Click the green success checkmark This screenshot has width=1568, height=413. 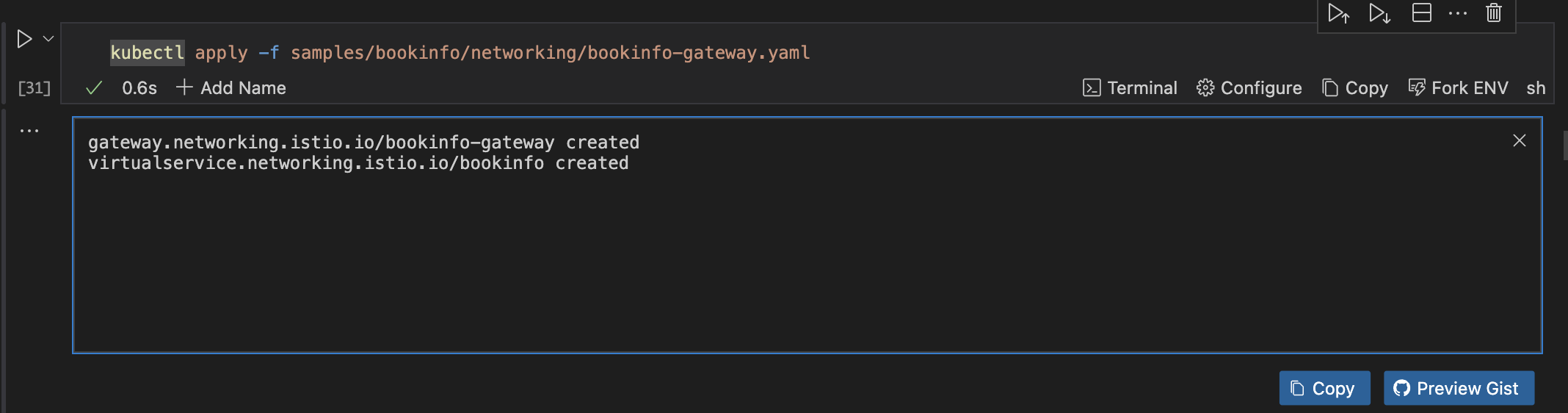pos(94,88)
